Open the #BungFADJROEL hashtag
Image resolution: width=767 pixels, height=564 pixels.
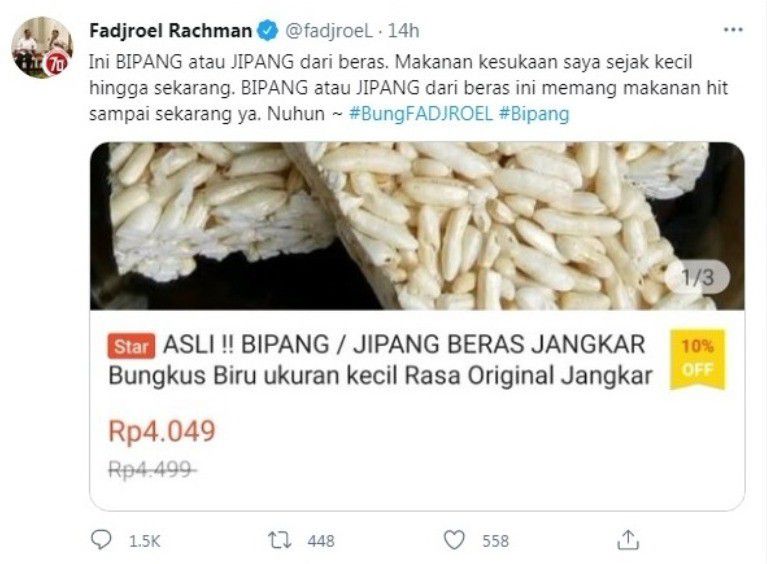coord(420,114)
